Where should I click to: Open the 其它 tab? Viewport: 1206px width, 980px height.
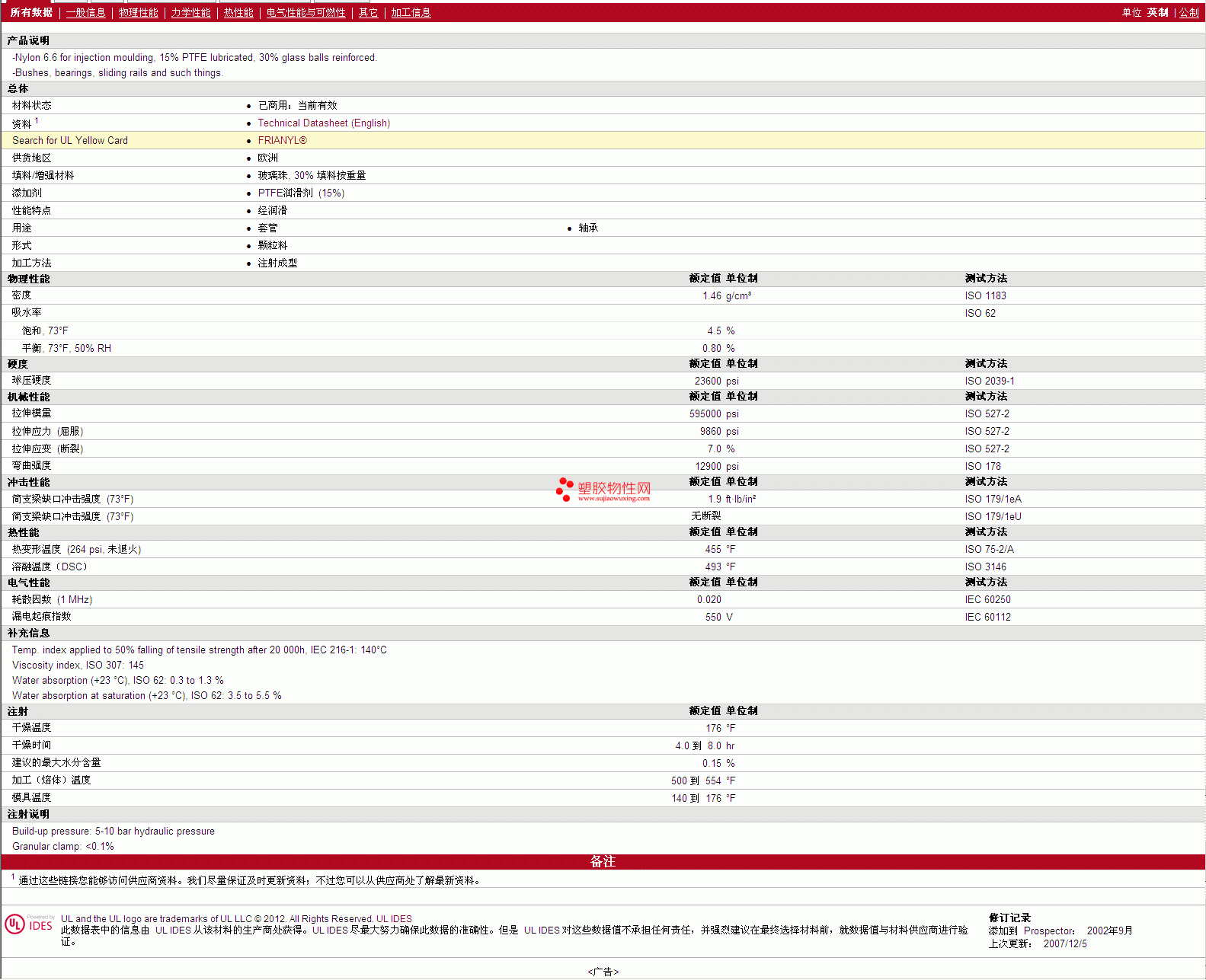pos(368,12)
